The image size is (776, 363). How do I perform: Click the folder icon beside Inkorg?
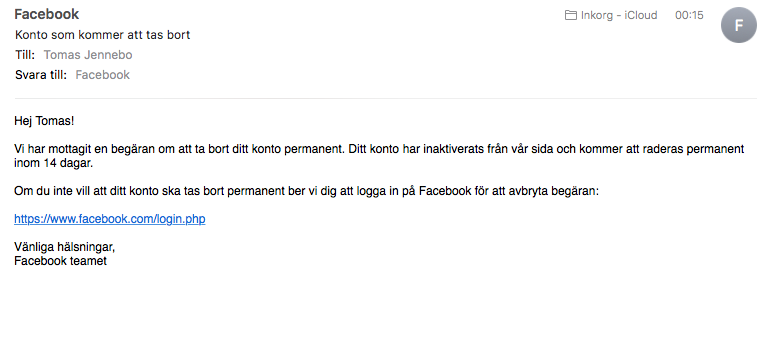[571, 15]
